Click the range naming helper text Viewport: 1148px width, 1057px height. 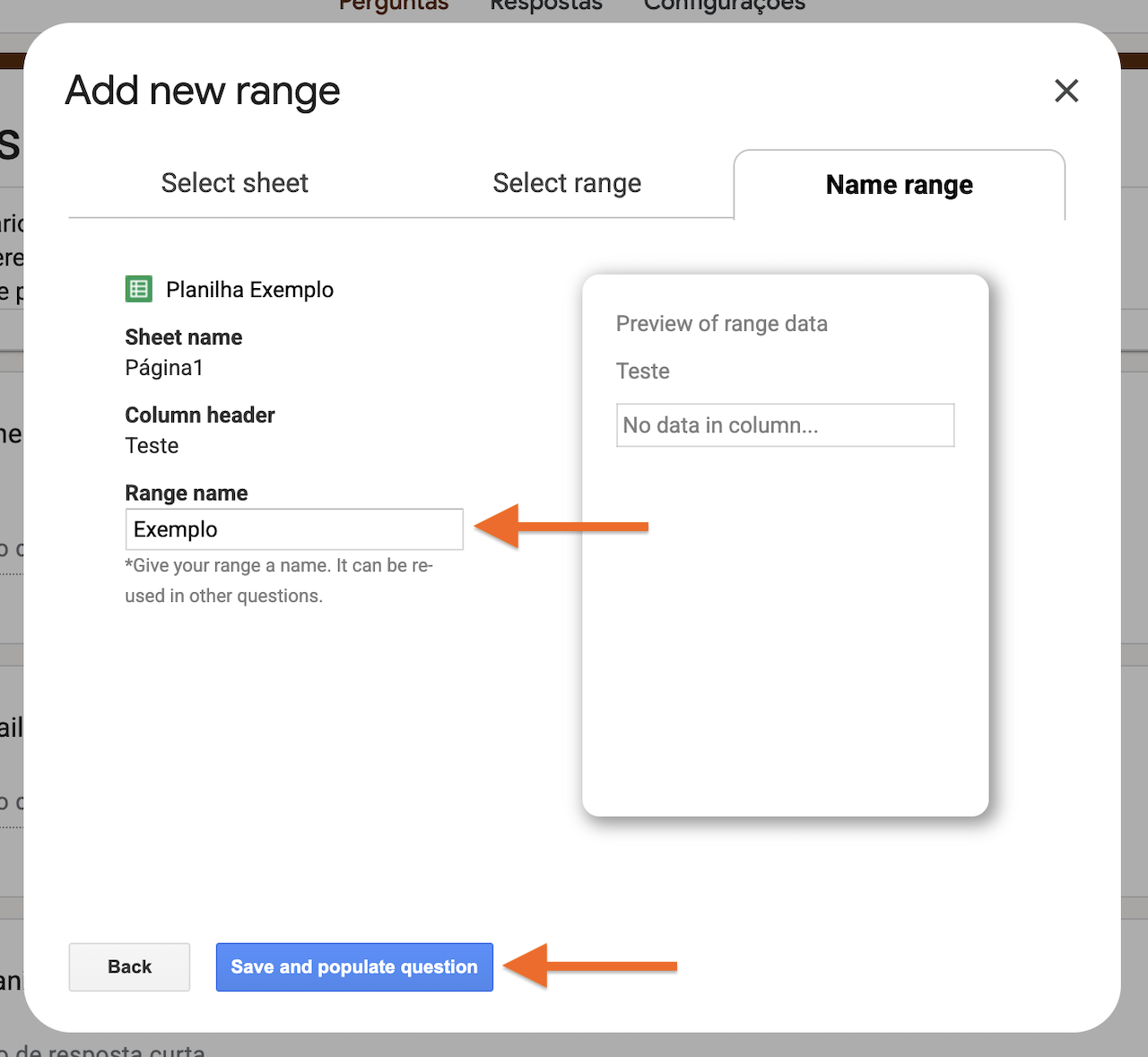coord(278,580)
